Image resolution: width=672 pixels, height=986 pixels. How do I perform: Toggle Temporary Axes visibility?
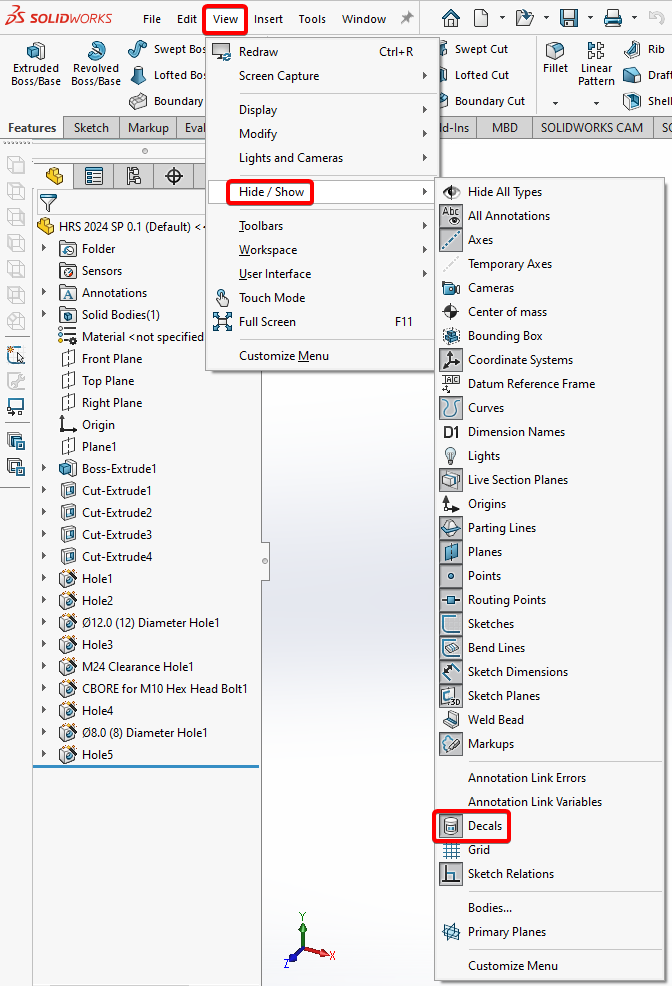click(x=549, y=264)
